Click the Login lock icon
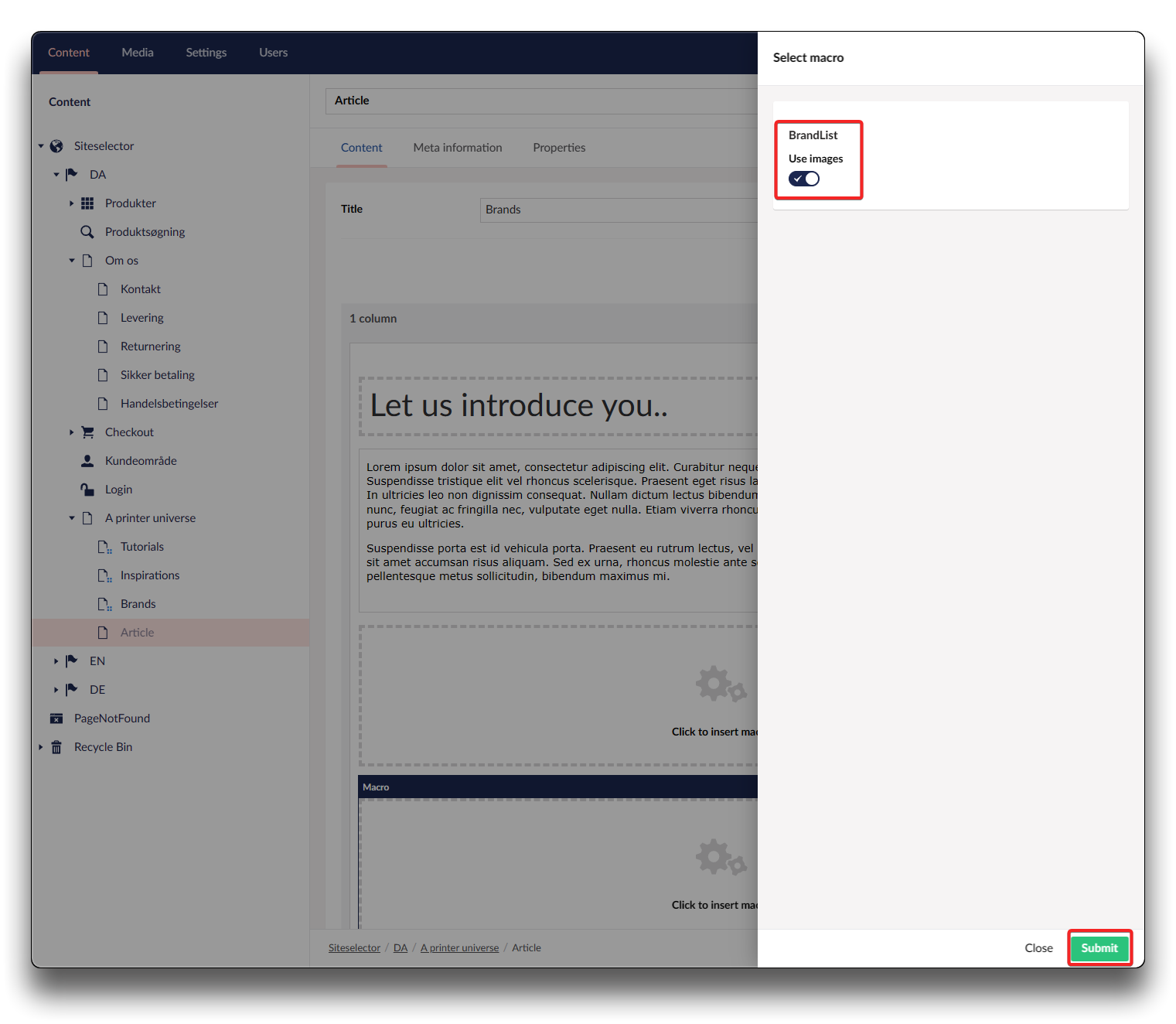Viewport: 1176px width, 1024px height. click(x=87, y=490)
